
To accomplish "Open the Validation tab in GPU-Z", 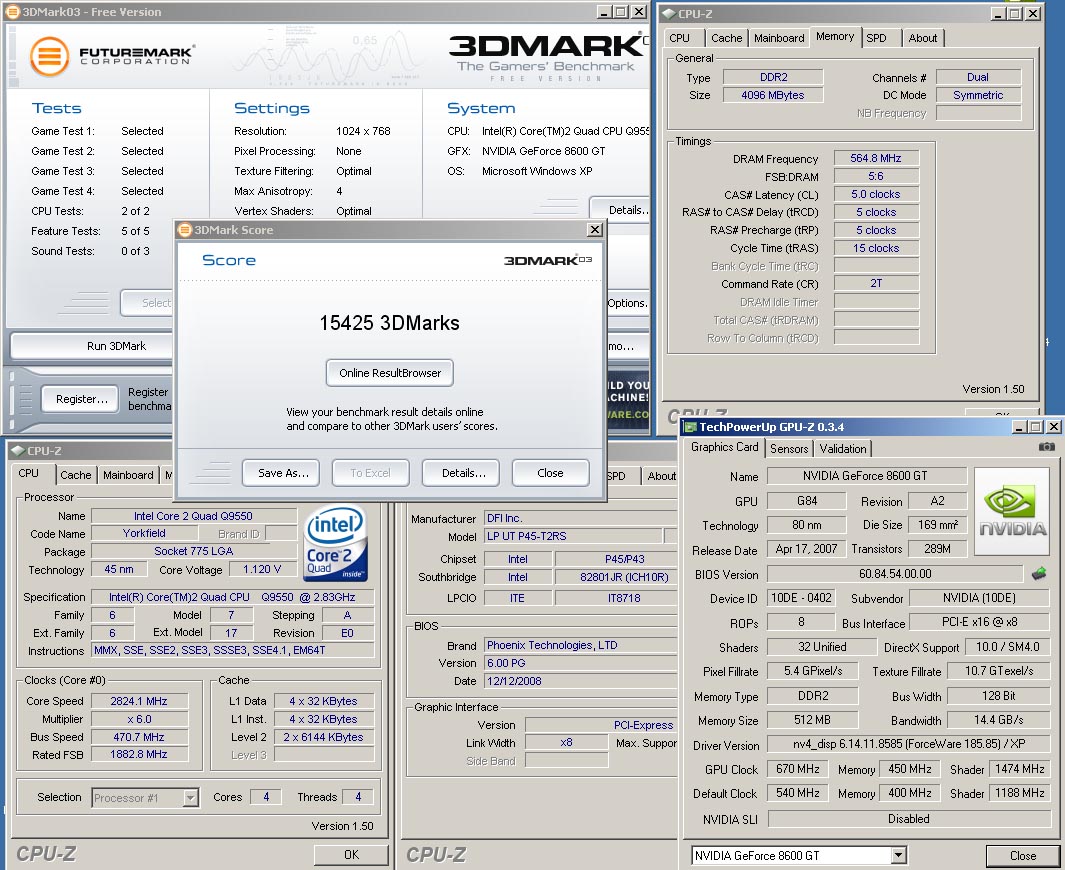I will click(843, 448).
